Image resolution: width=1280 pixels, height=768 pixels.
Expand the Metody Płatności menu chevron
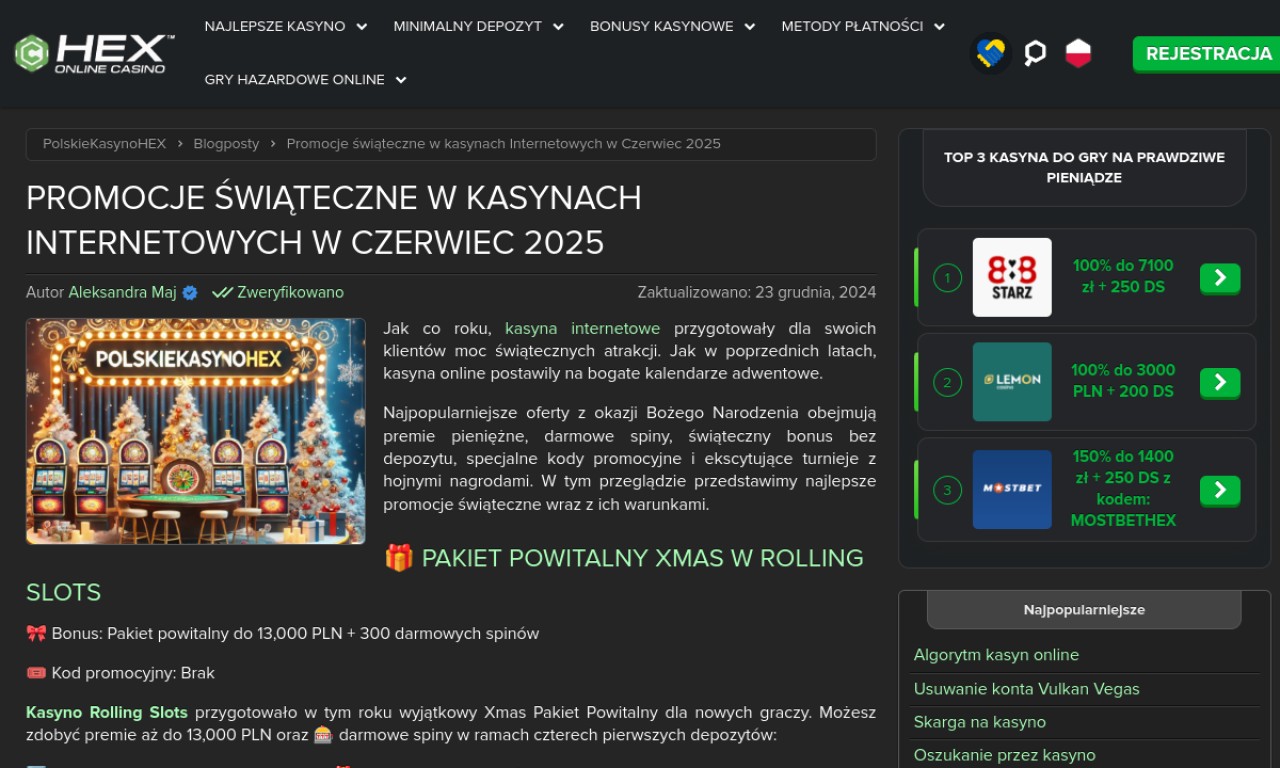tap(939, 27)
